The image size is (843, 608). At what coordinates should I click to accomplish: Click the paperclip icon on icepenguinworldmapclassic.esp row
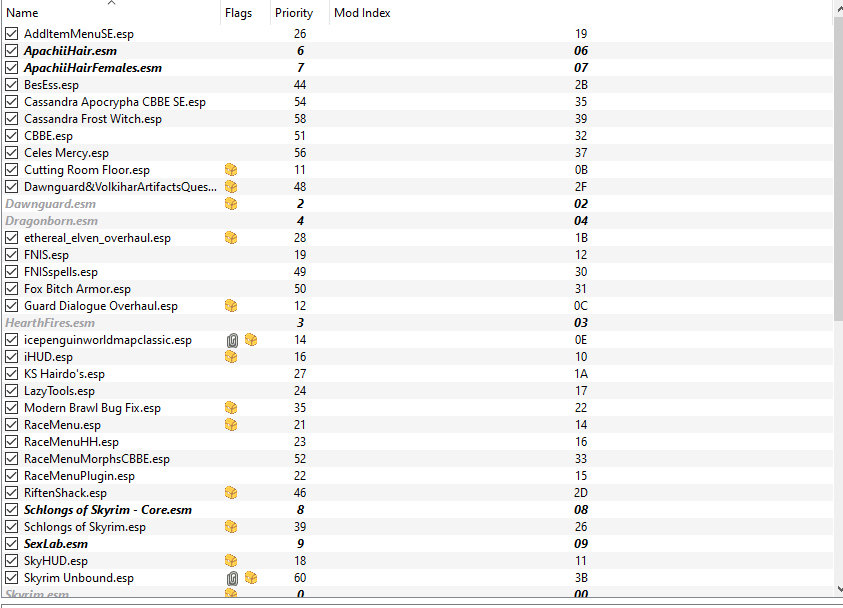coord(232,340)
